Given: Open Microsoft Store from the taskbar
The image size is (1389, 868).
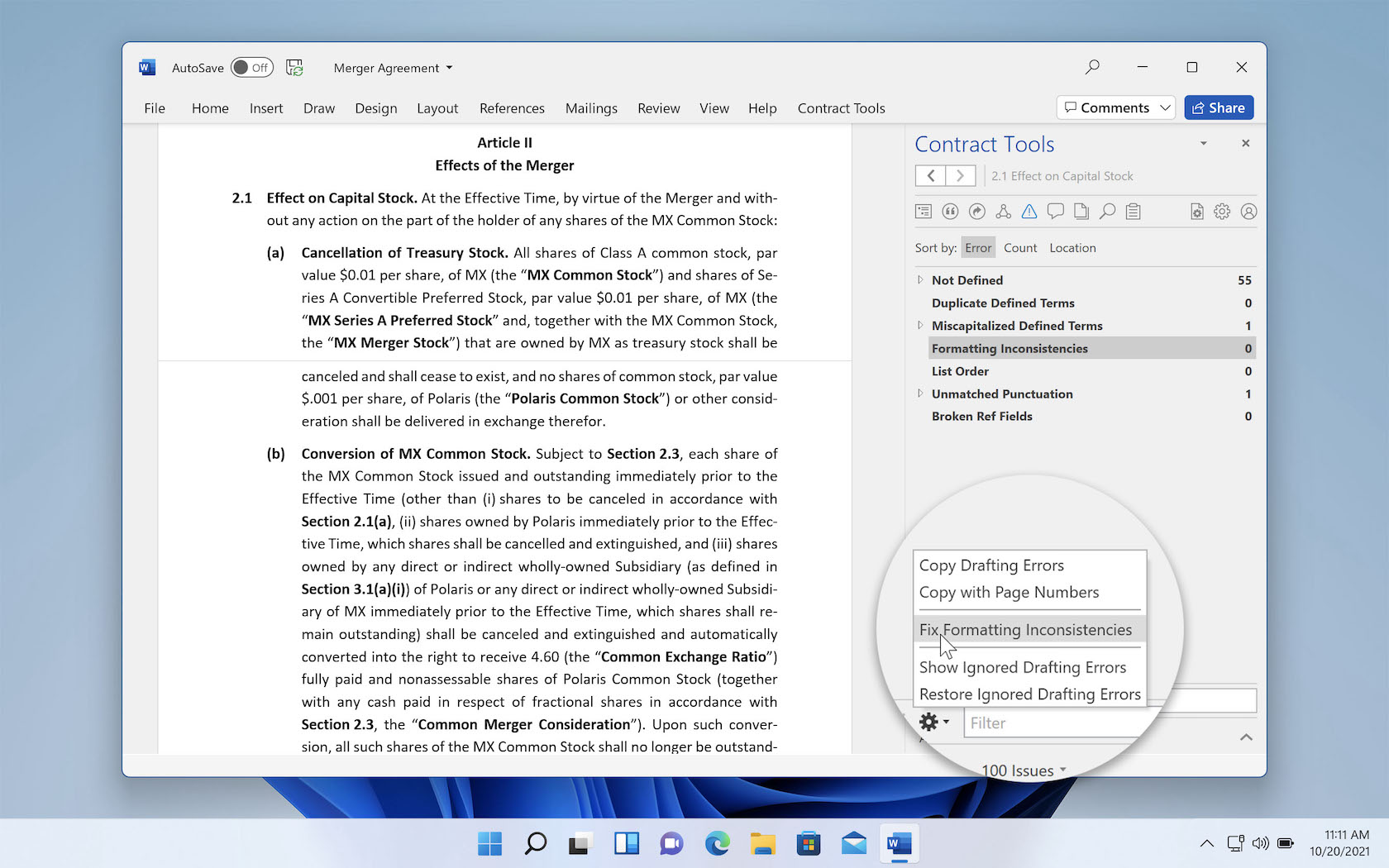Looking at the screenshot, I should pos(809,843).
